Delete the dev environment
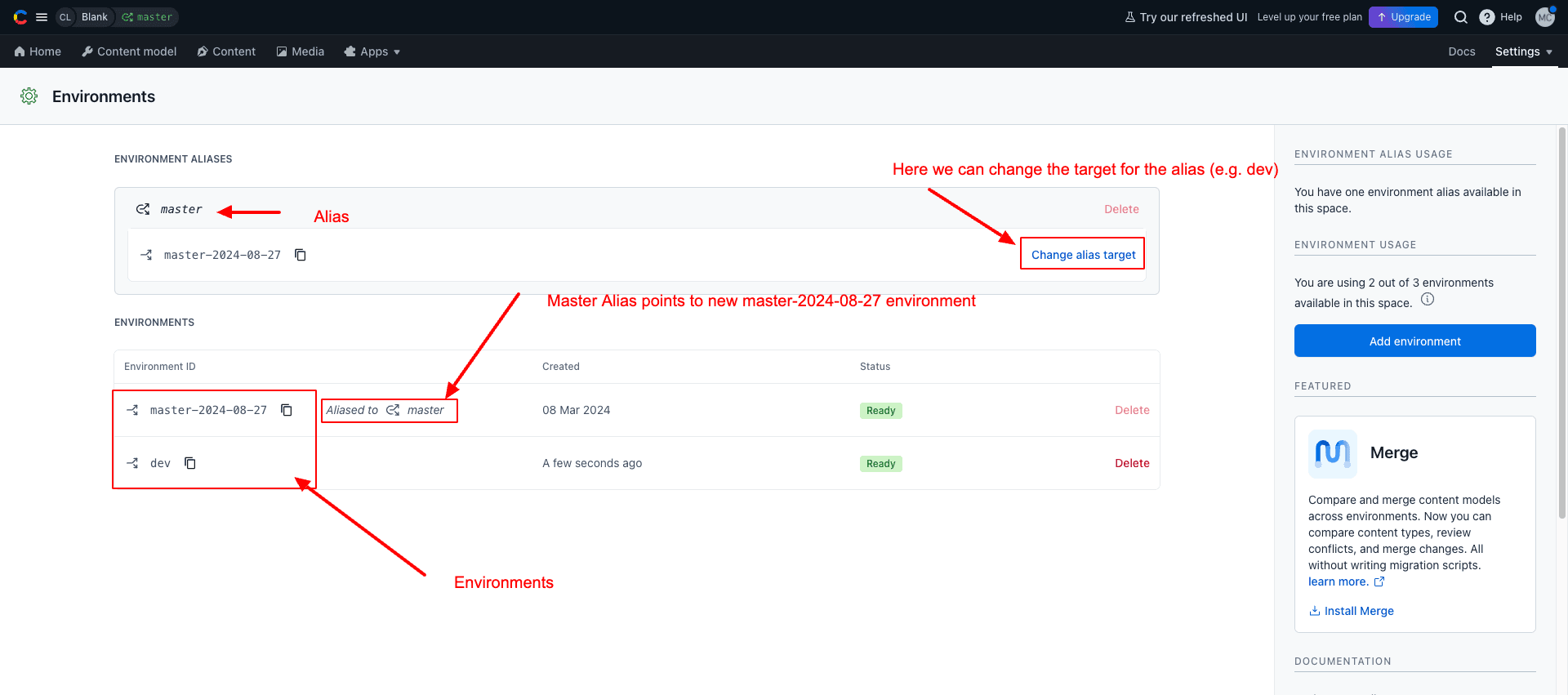Image resolution: width=1568 pixels, height=695 pixels. [x=1132, y=463]
